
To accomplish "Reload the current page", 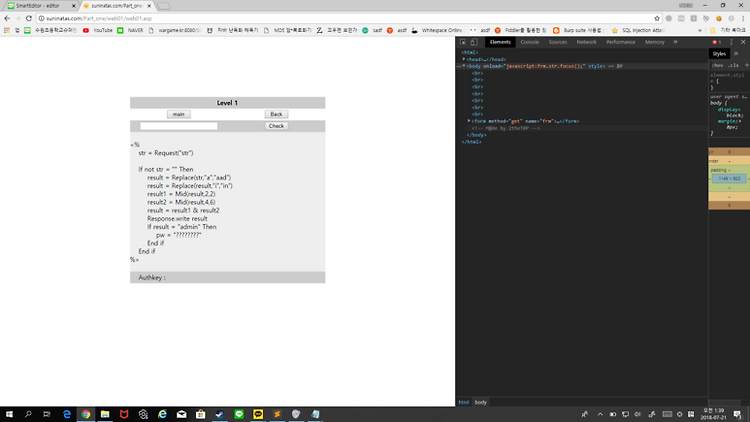I will coord(29,18).
